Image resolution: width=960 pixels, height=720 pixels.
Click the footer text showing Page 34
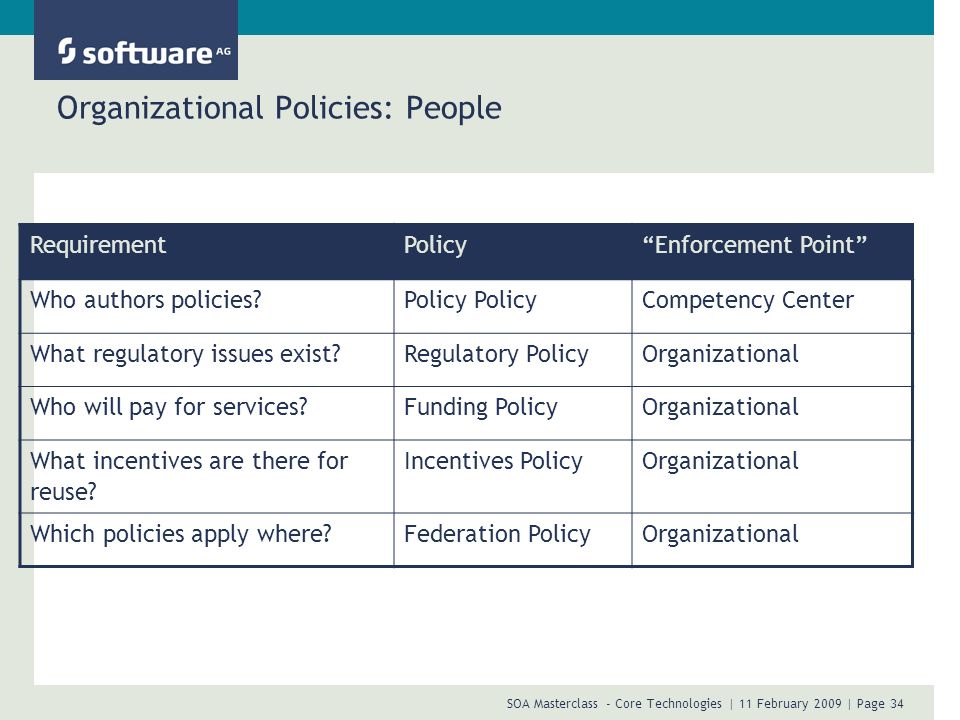coord(880,704)
